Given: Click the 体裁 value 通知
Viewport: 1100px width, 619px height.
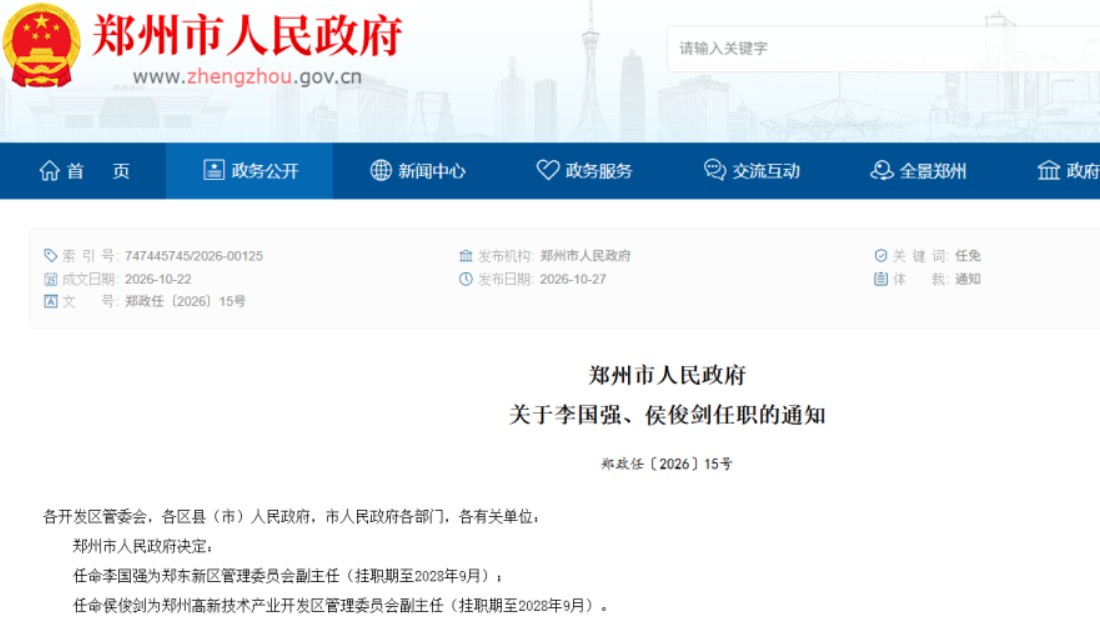Looking at the screenshot, I should [967, 279].
